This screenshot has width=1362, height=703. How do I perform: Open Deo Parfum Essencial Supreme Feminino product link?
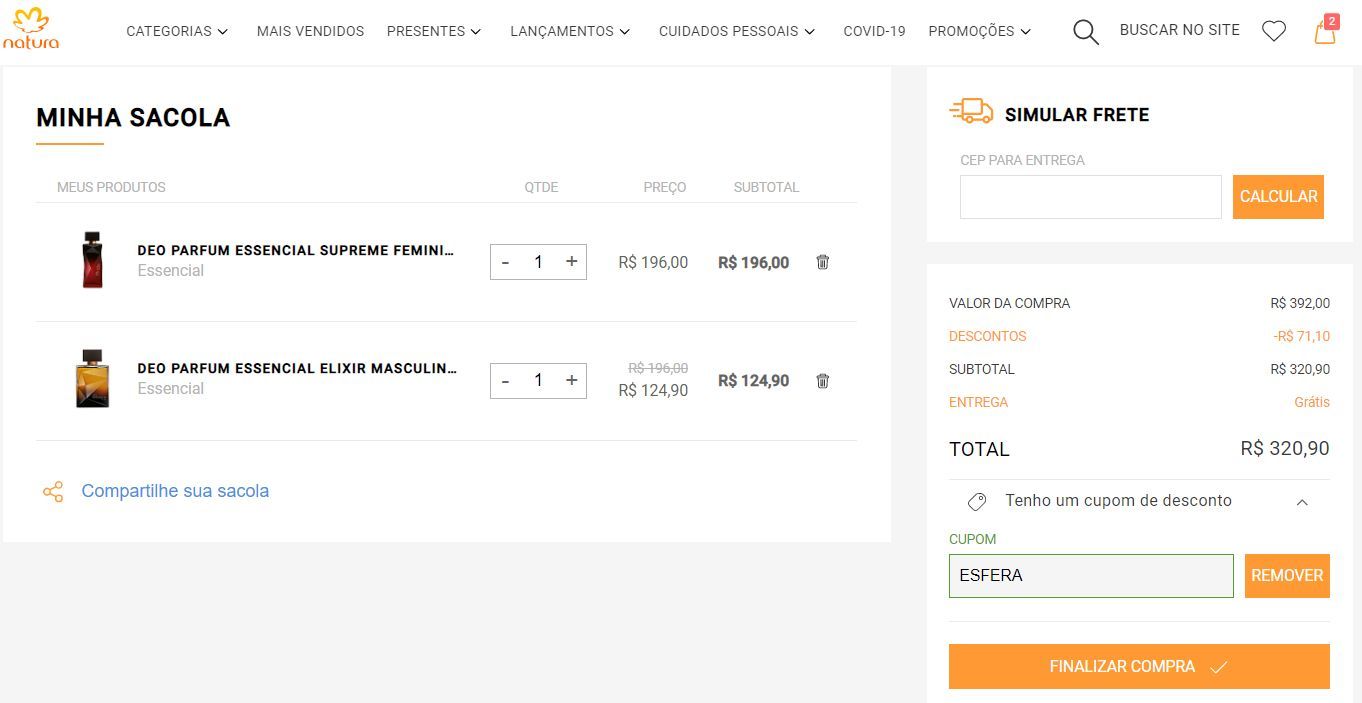tap(296, 250)
